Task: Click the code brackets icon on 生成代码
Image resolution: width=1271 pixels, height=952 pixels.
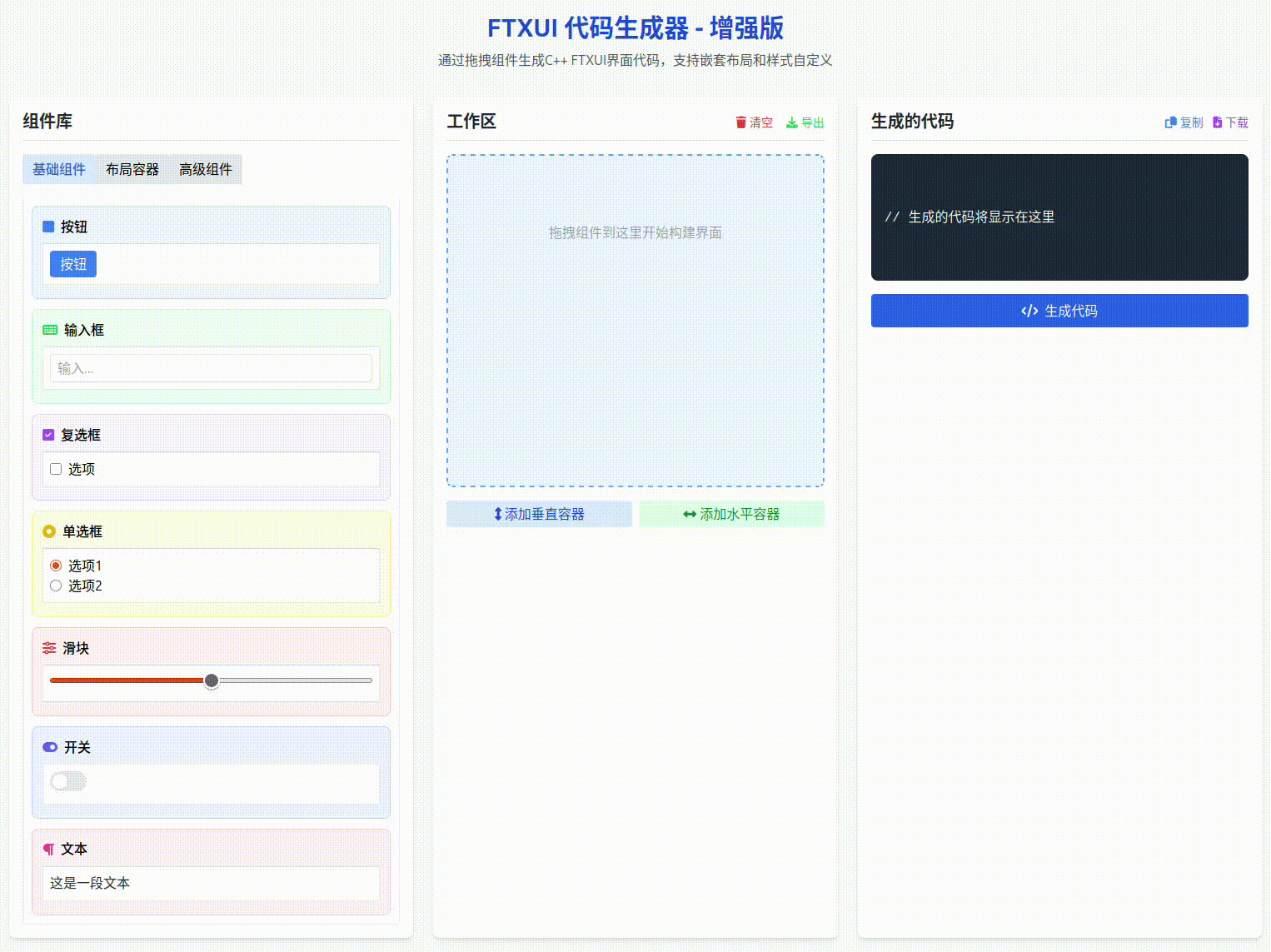Action: pyautogui.click(x=1029, y=311)
